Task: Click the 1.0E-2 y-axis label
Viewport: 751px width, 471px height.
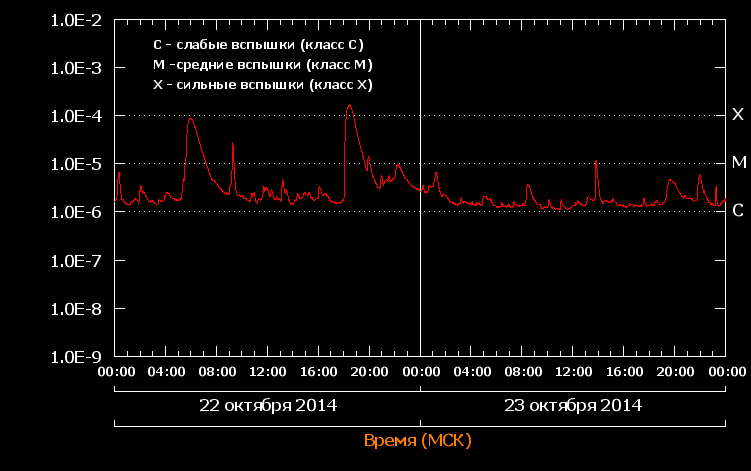Action: click(76, 21)
